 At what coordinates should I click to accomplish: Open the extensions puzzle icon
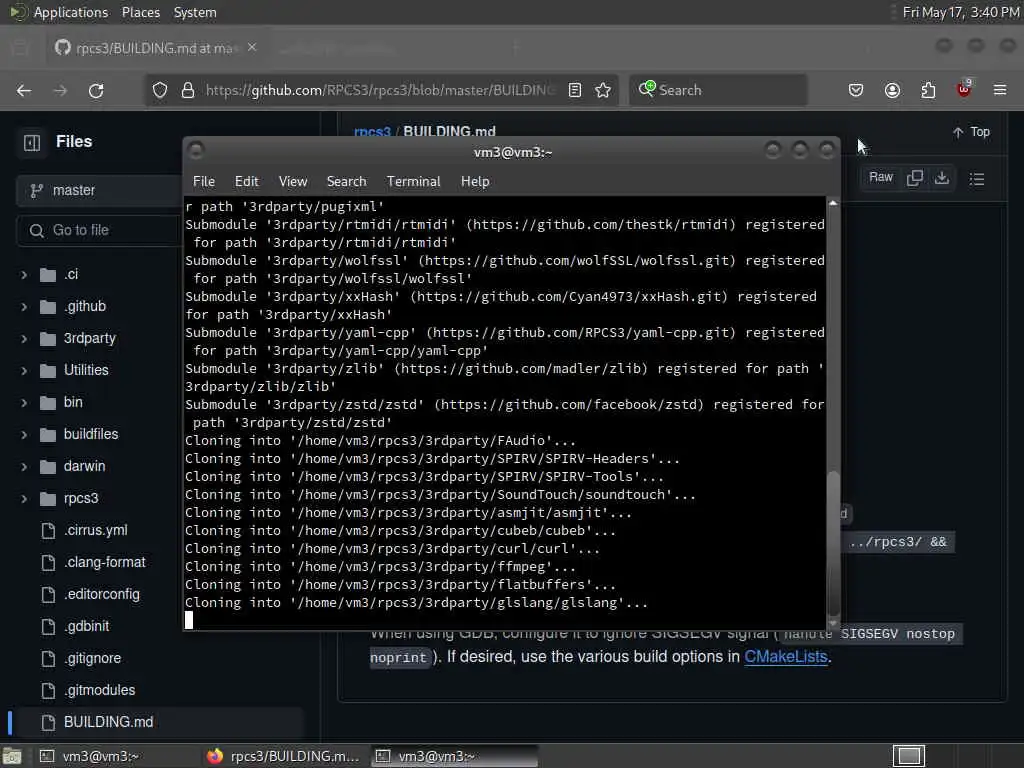(928, 90)
